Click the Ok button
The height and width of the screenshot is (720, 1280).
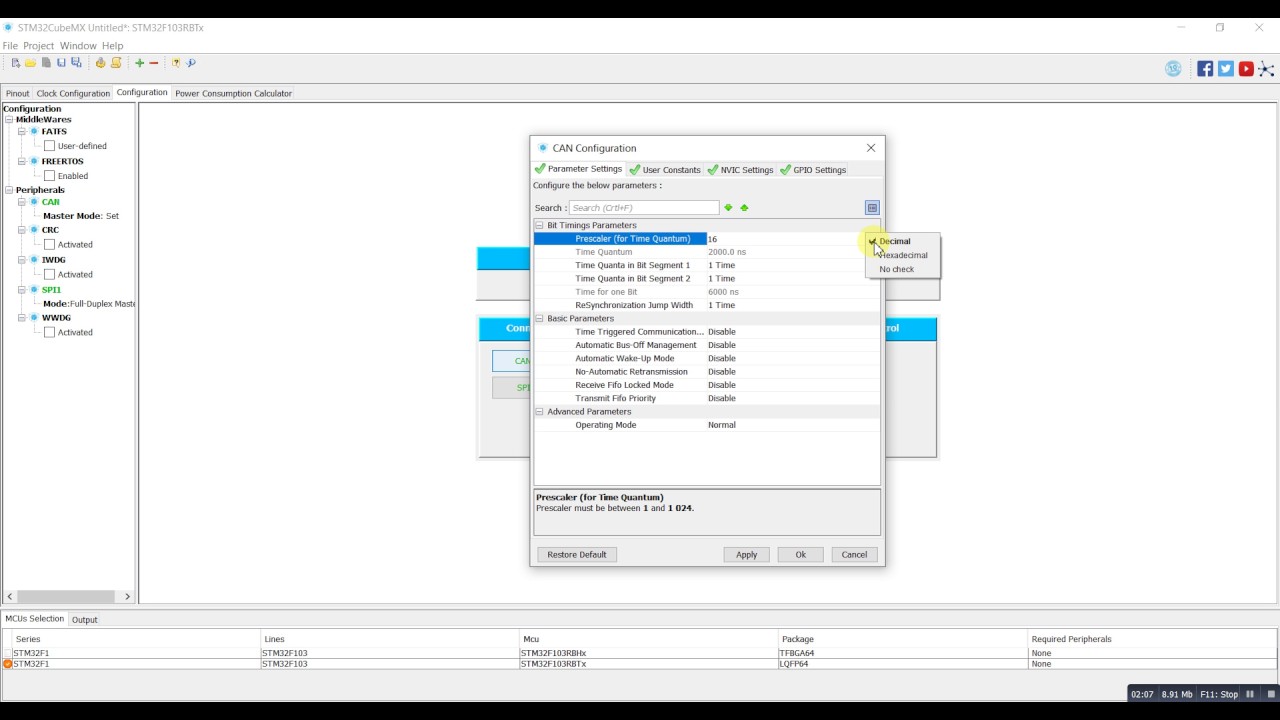[800, 554]
